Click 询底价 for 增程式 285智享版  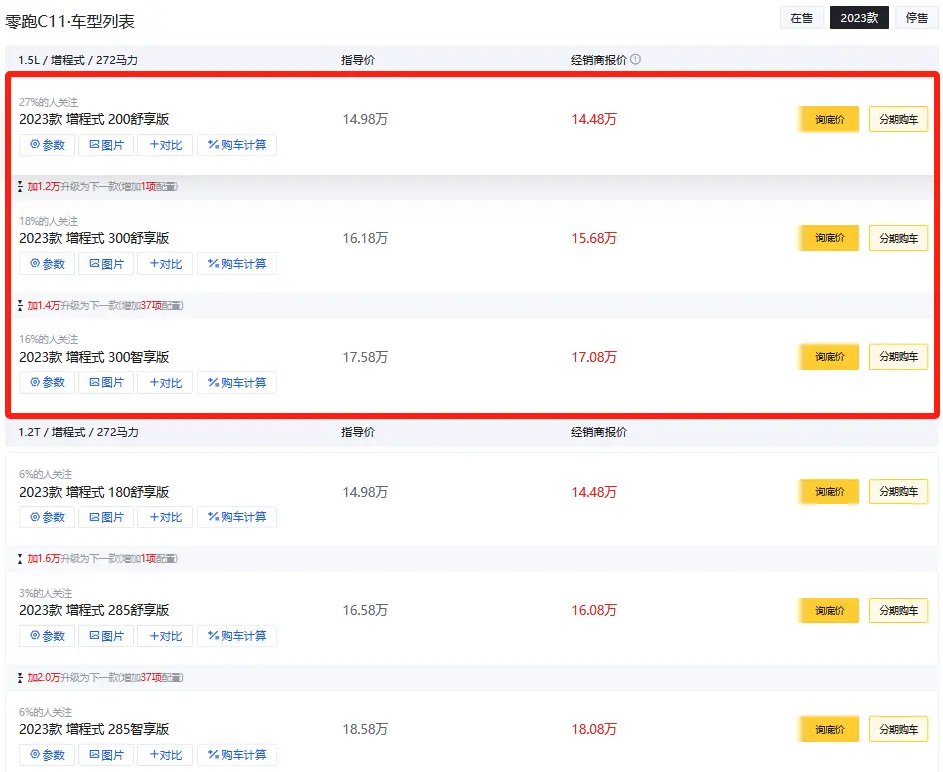click(x=829, y=729)
